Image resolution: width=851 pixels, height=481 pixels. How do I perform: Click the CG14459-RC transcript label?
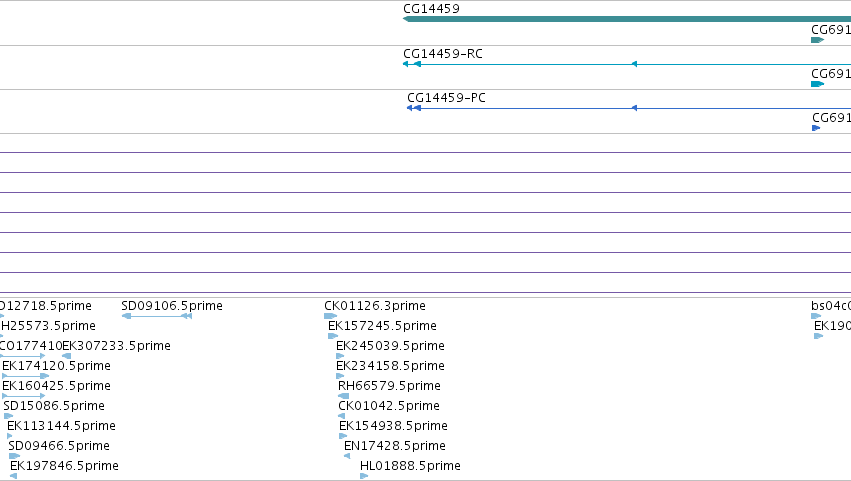(x=443, y=54)
